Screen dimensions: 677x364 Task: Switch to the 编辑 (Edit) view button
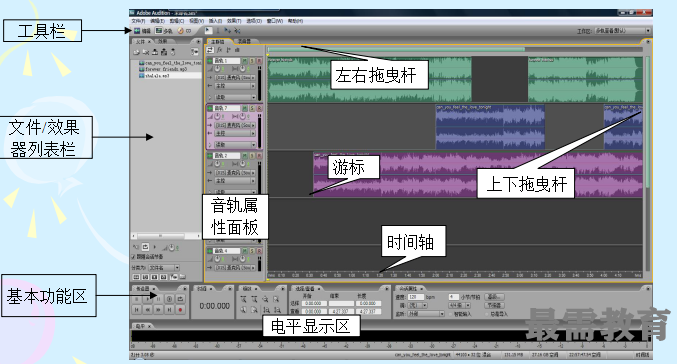coord(142,31)
